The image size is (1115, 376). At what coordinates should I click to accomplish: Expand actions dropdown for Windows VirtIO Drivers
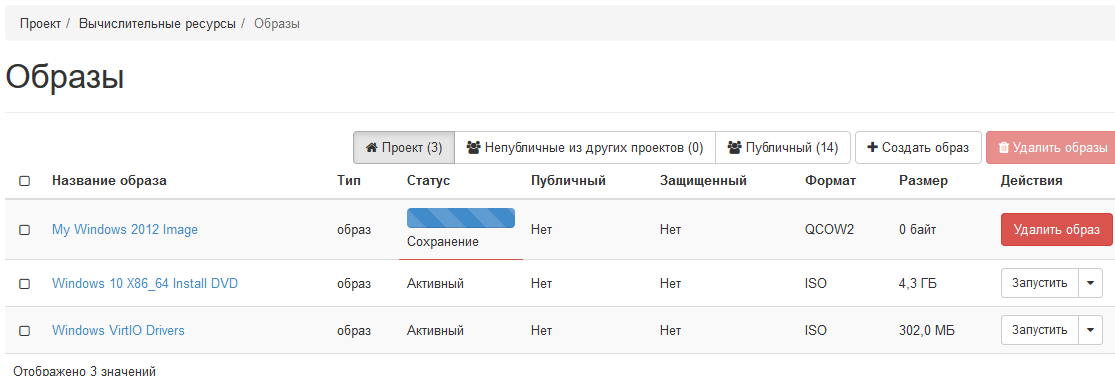[1090, 330]
